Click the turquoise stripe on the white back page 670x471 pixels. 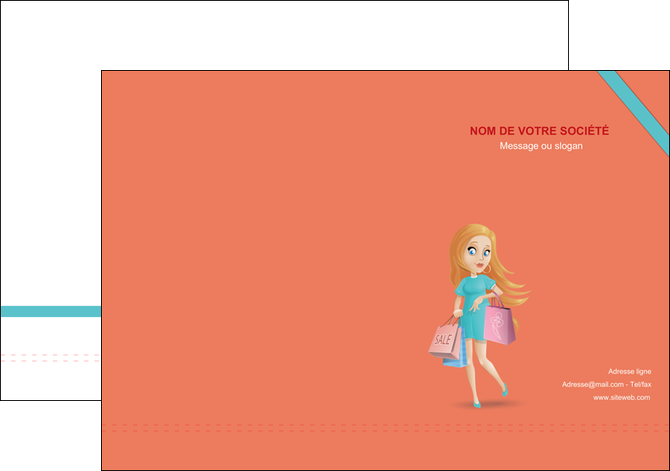coord(51,311)
